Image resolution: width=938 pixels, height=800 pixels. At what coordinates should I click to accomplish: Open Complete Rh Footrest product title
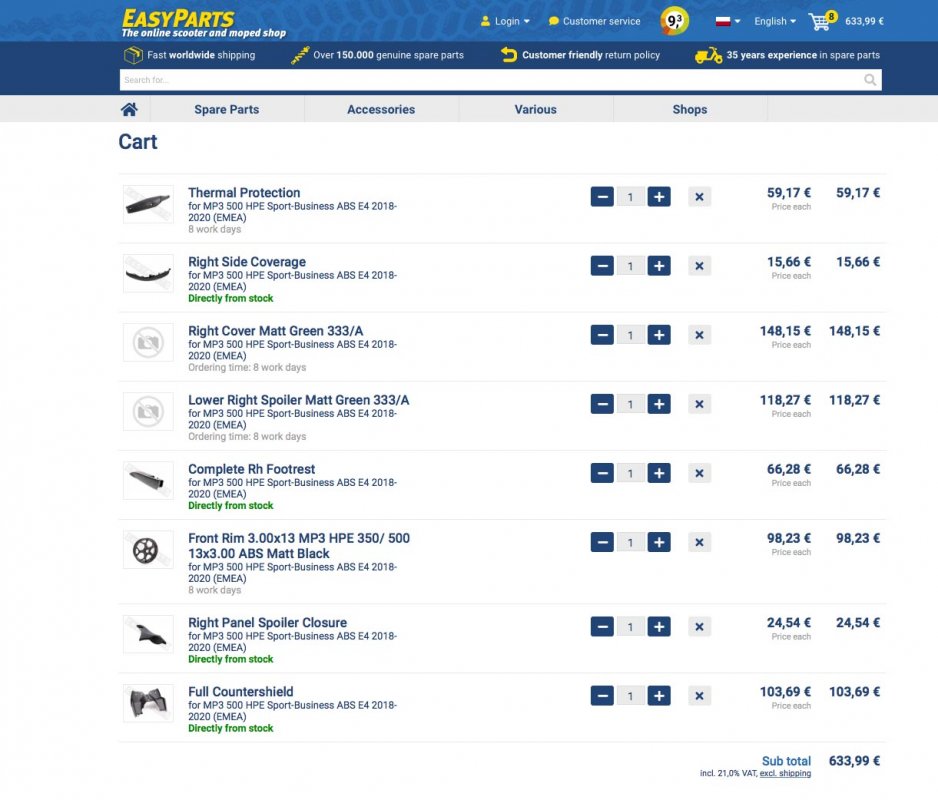point(251,469)
